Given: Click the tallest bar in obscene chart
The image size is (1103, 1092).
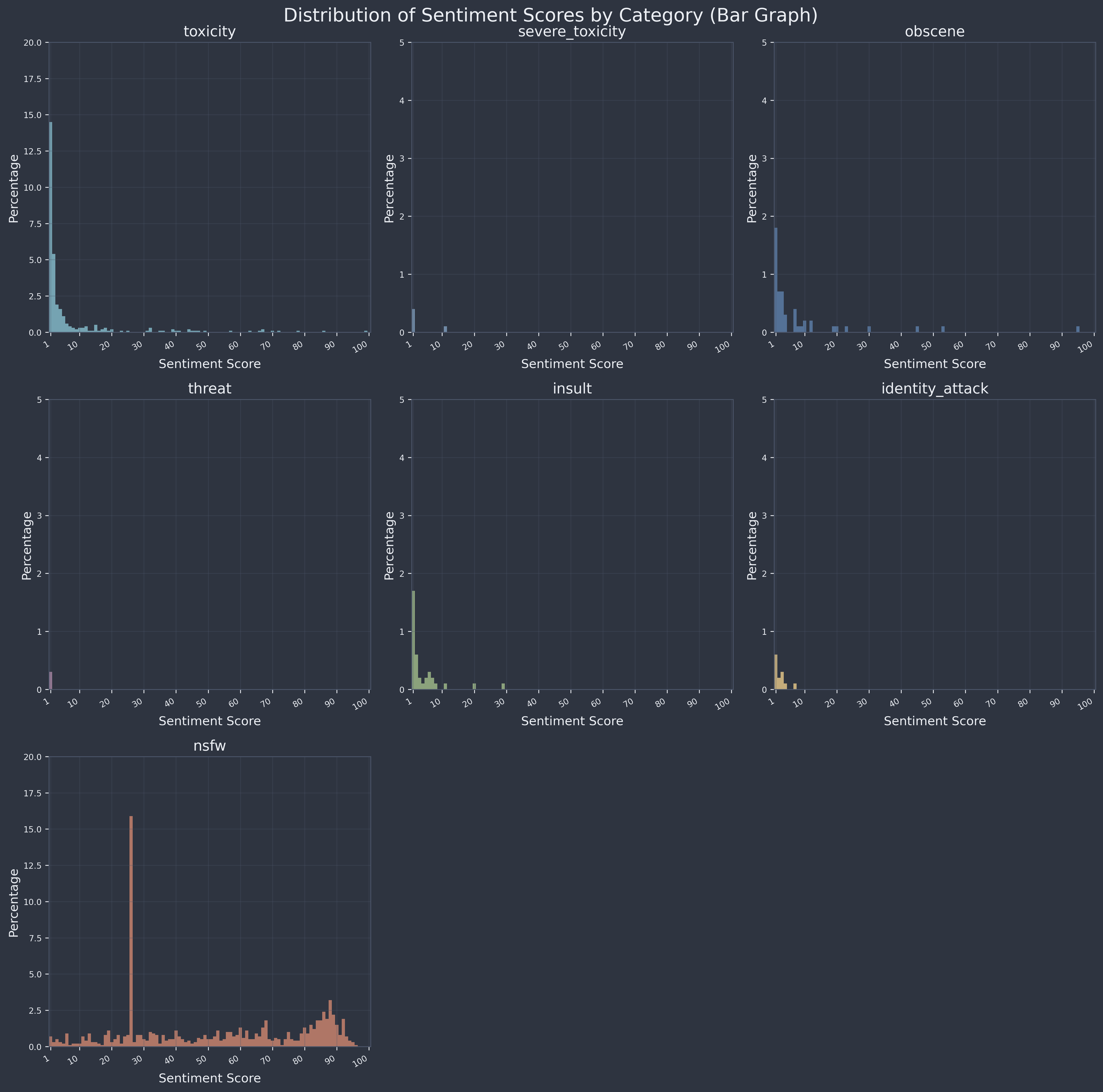Looking at the screenshot, I should pyautogui.click(x=776, y=280).
